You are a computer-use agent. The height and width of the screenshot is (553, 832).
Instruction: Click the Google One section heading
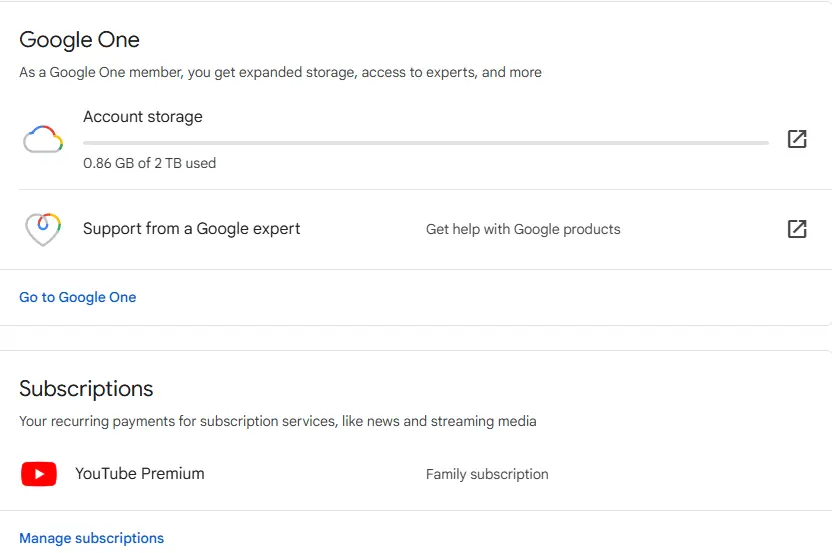(x=80, y=40)
